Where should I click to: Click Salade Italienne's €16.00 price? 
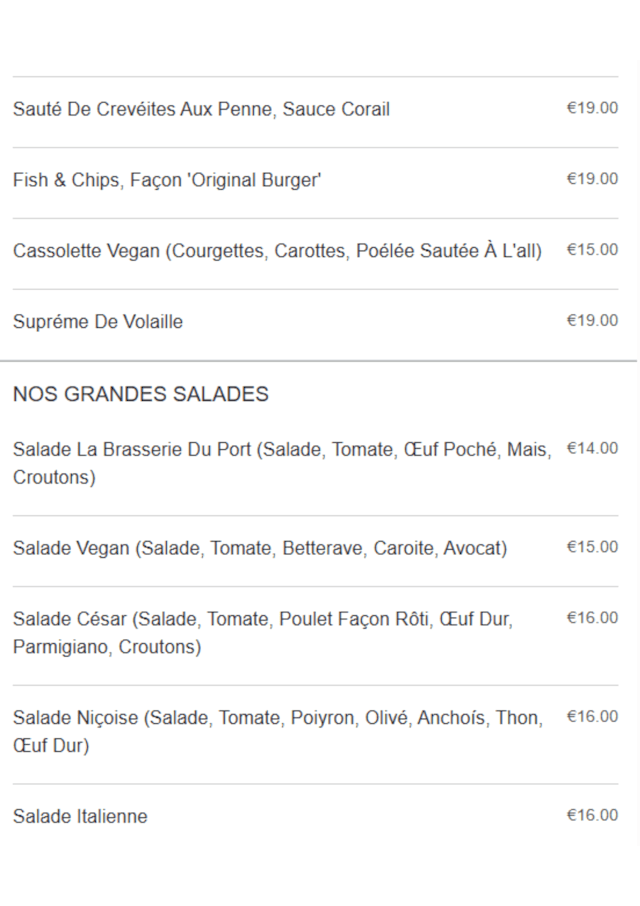[x=592, y=816]
